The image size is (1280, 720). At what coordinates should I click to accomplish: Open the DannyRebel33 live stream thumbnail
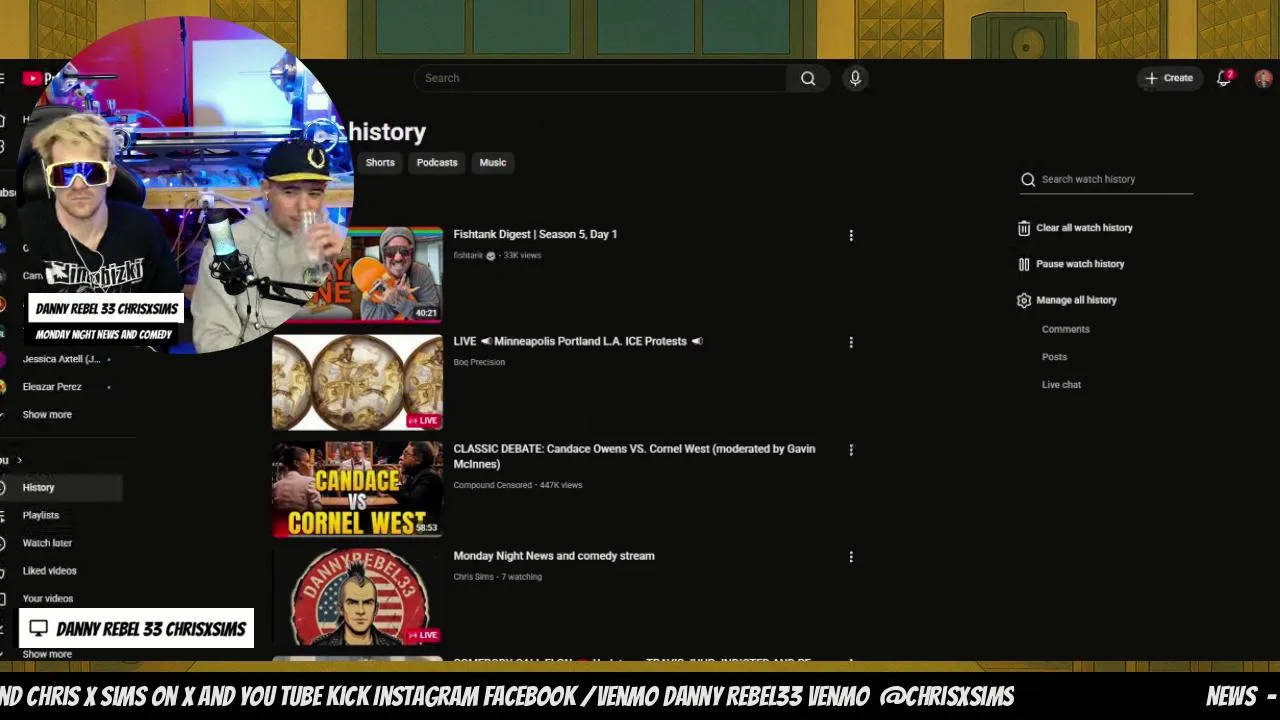(357, 596)
